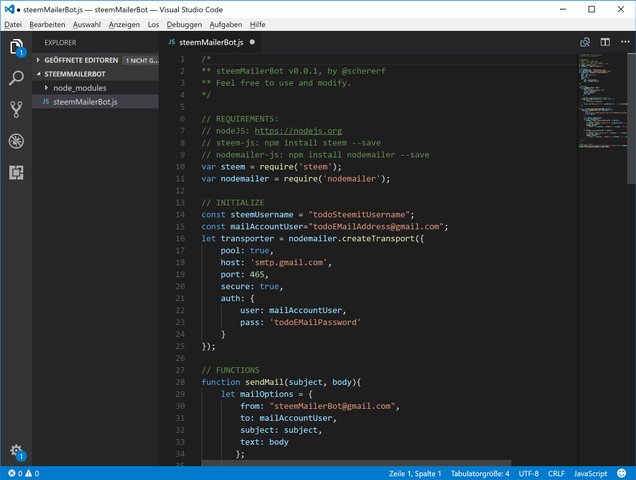Click open changes icon in editor toolbar
The height and width of the screenshot is (480, 636).
coord(585,42)
